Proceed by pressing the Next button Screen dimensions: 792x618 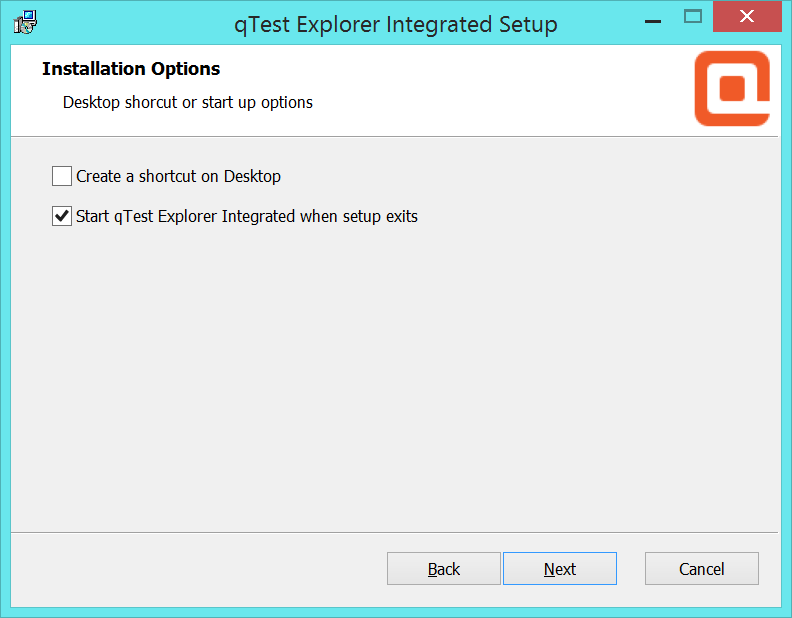pos(559,569)
